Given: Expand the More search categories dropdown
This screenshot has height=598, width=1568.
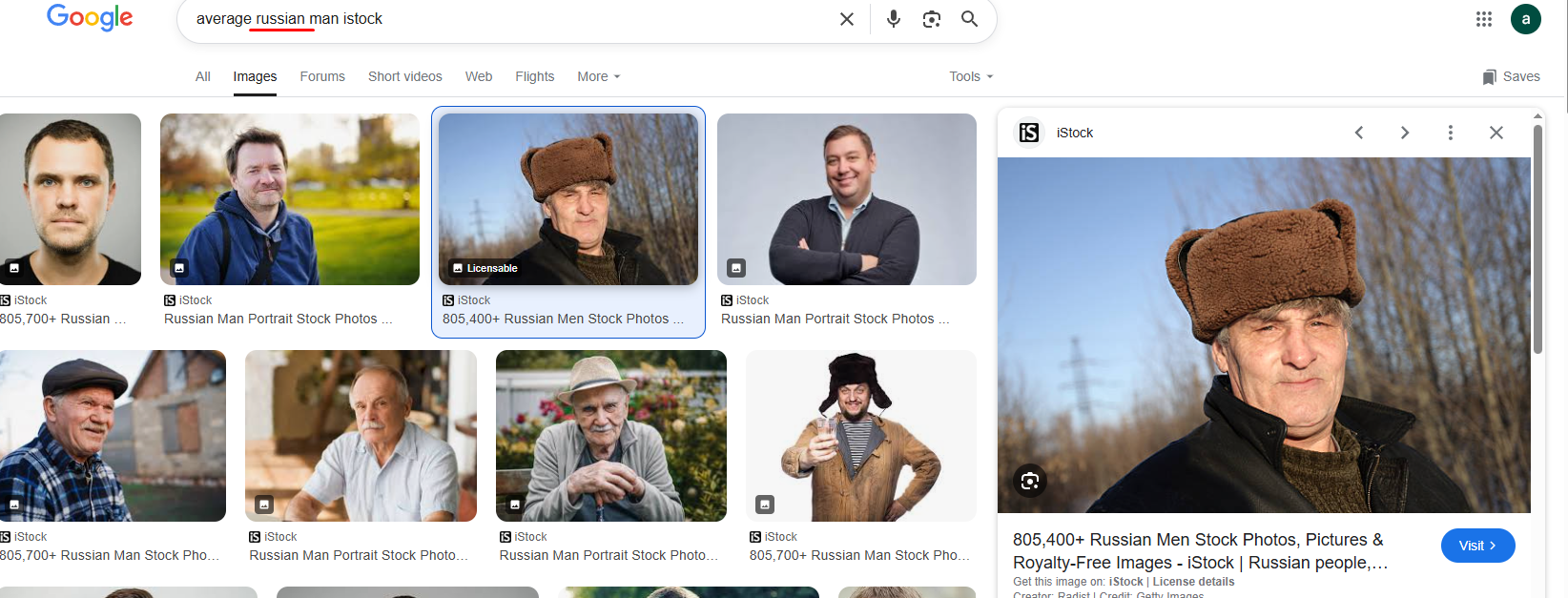Looking at the screenshot, I should 598,76.
